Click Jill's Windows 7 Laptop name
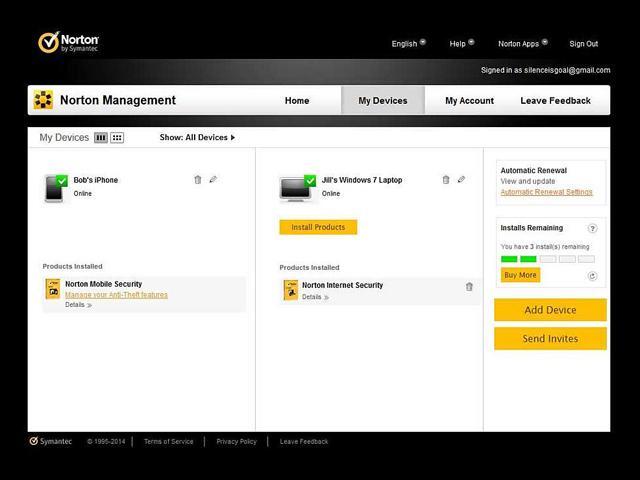Screen dimensions: 640x480 (x=362, y=180)
